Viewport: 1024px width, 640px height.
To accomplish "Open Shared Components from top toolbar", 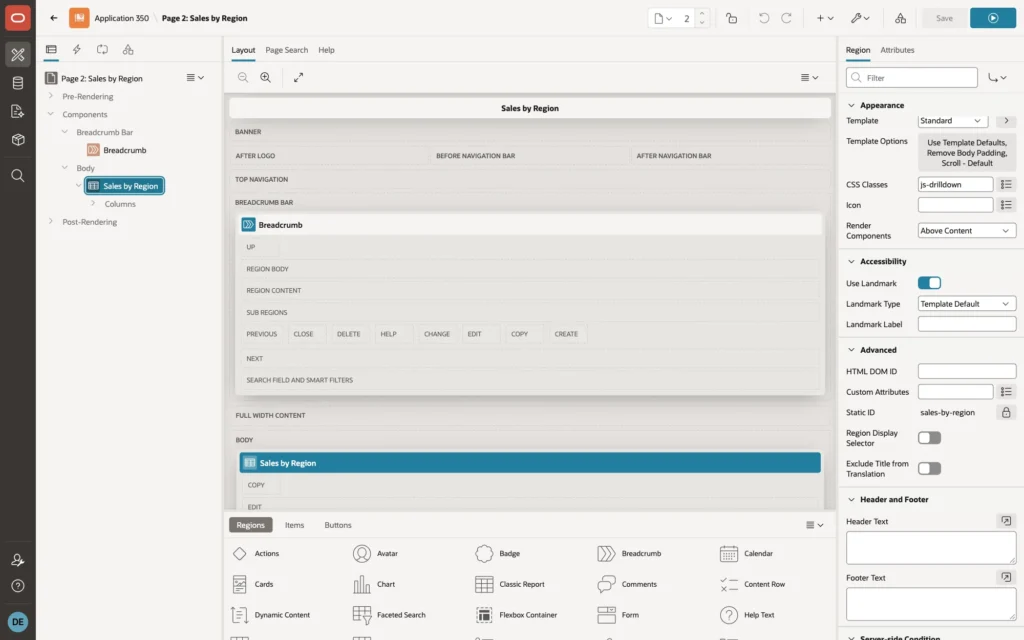I will (901, 18).
